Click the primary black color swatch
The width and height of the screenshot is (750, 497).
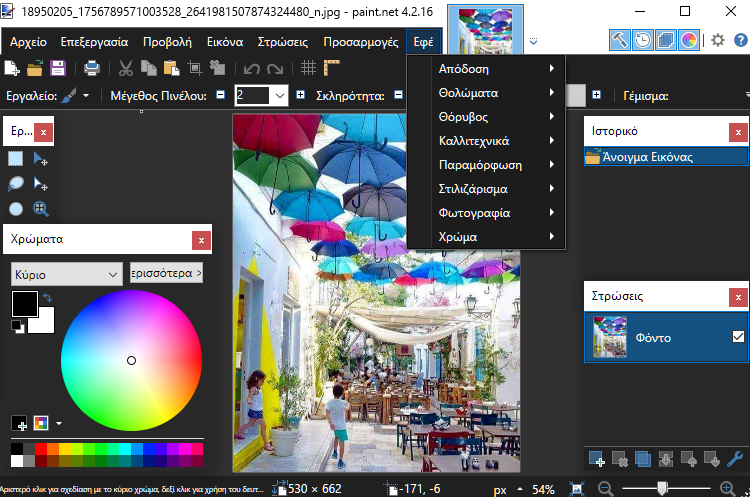[x=24, y=303]
